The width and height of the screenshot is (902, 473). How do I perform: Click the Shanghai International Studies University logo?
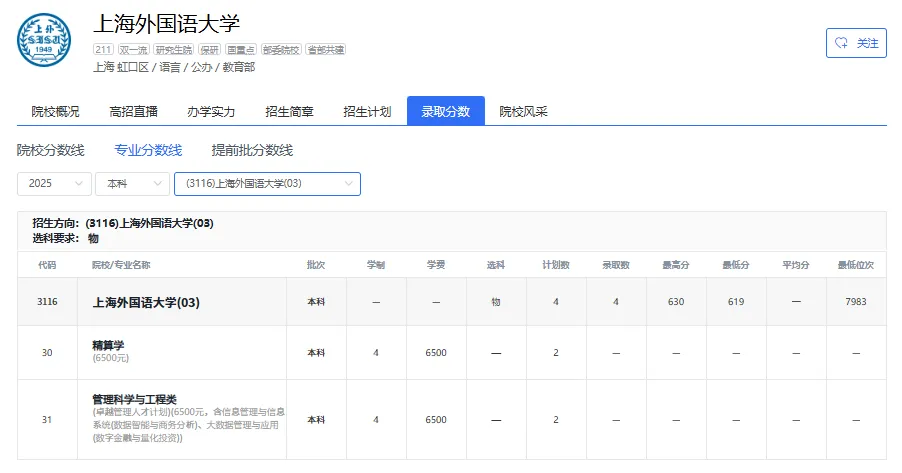click(x=44, y=40)
